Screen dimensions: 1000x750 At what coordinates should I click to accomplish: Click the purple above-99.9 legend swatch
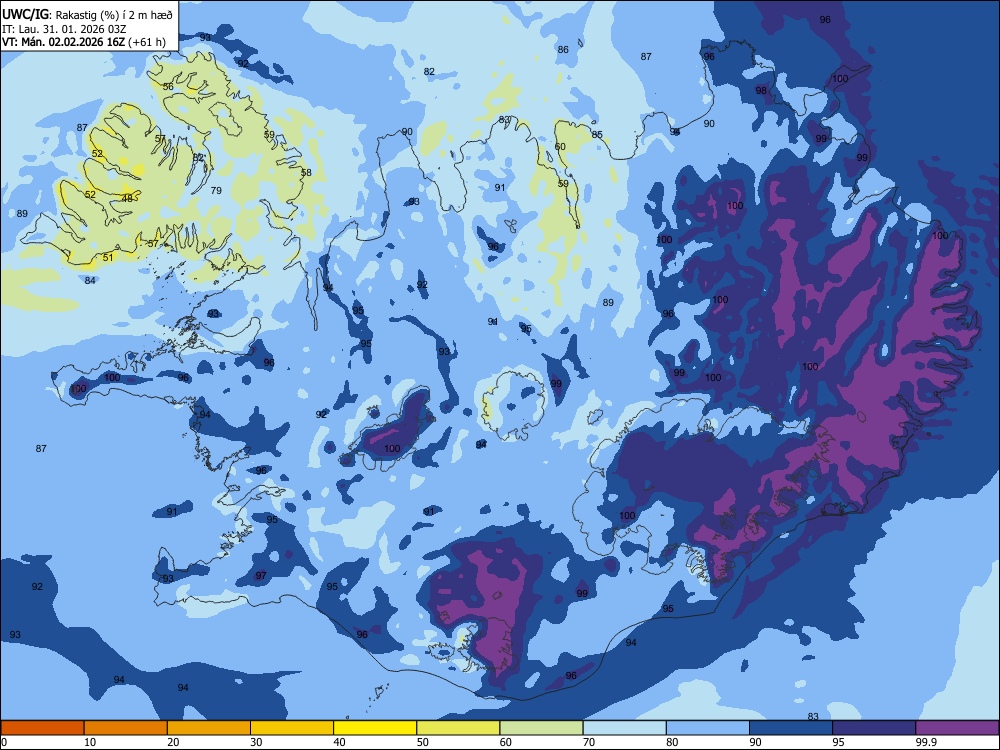pyautogui.click(x=957, y=728)
